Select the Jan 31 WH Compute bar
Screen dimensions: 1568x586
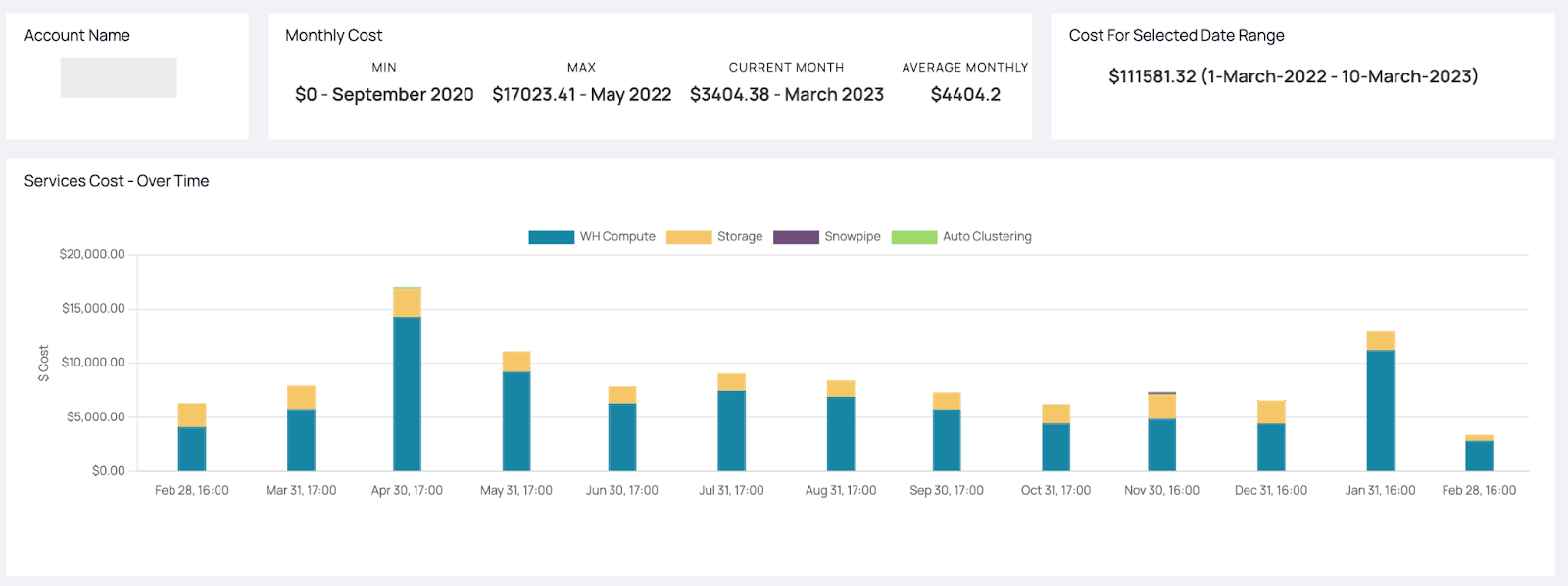[1380, 411]
